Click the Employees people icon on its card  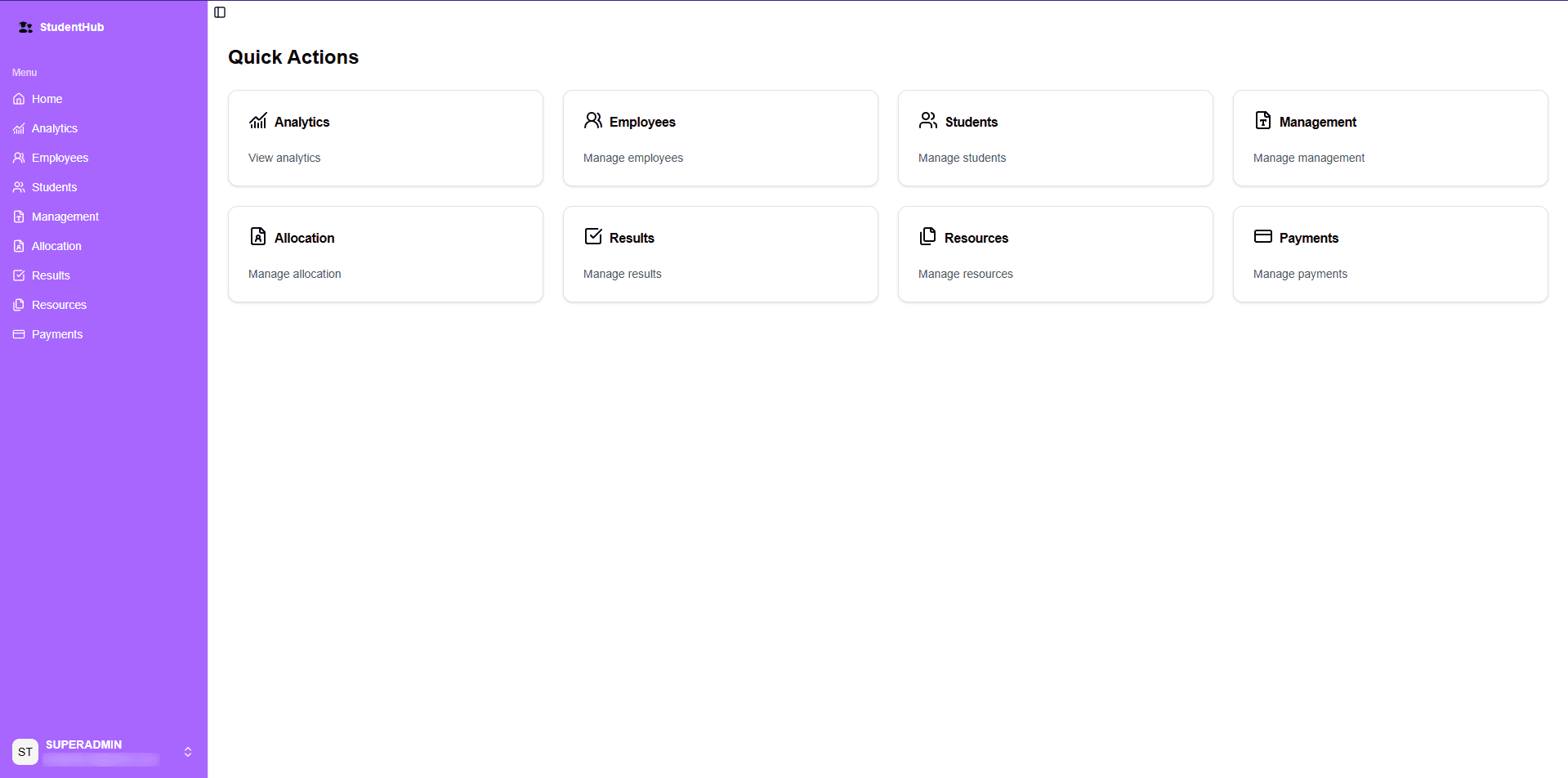593,119
